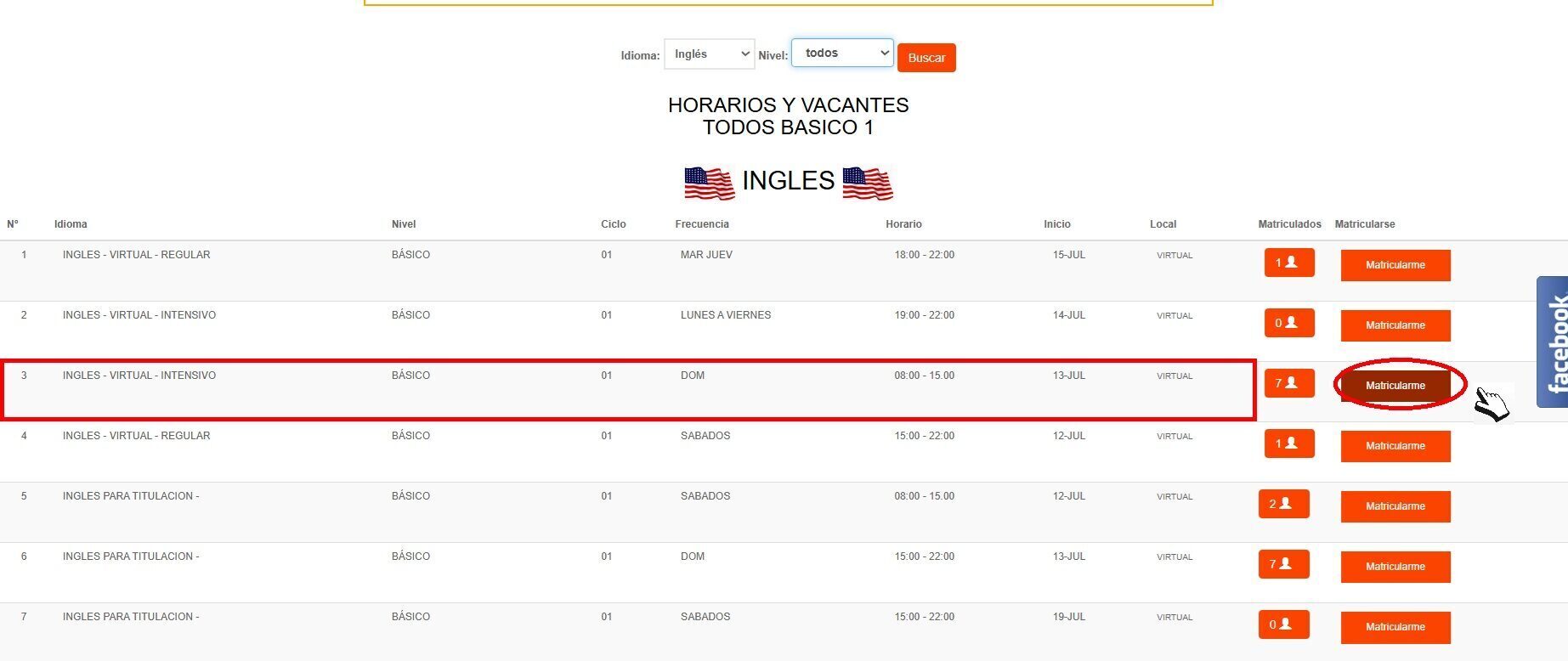Click the highlighted Matricularme button in row 3
The image size is (1568, 661).
coord(1395,386)
